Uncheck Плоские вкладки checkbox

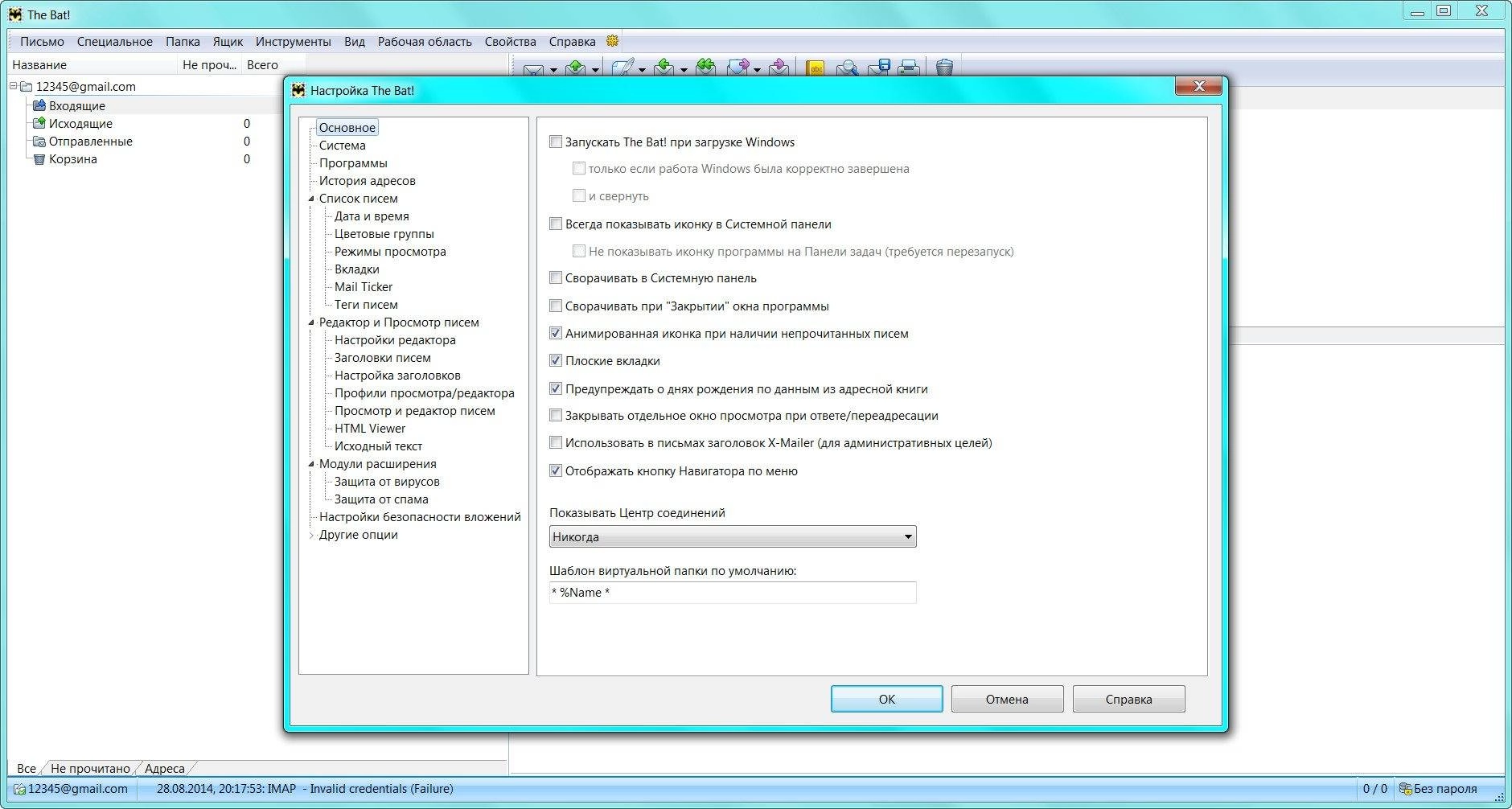pyautogui.click(x=556, y=360)
